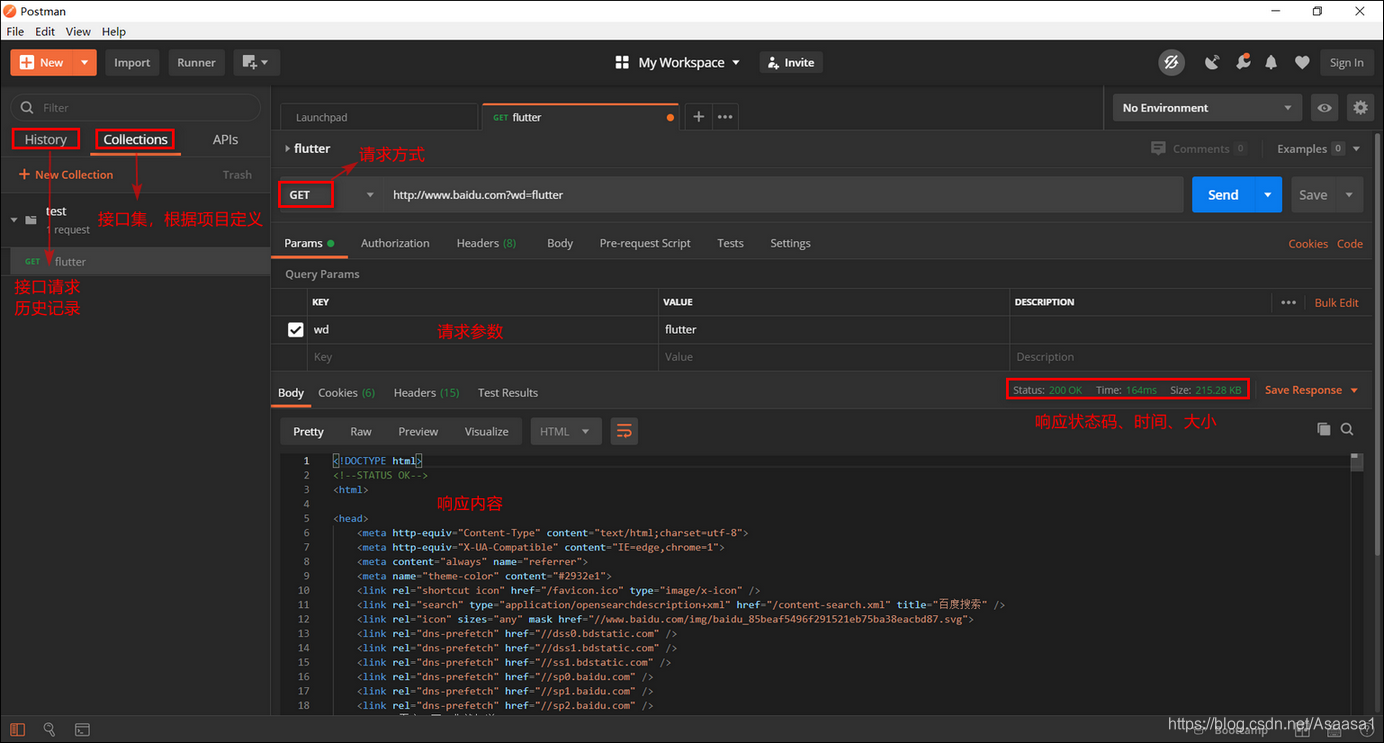Image resolution: width=1384 pixels, height=743 pixels.
Task: Open the request Settings tab
Action: click(x=790, y=243)
